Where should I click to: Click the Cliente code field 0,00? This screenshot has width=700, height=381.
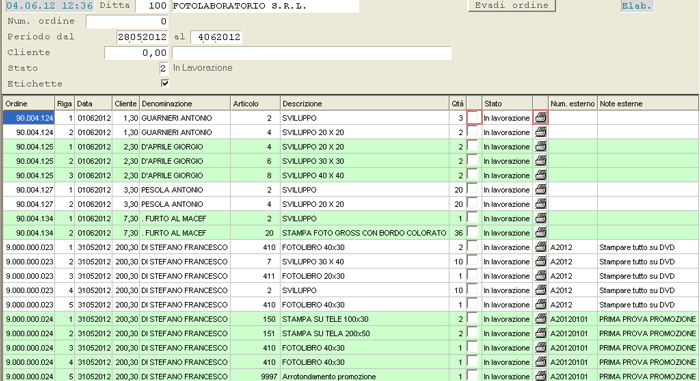click(x=136, y=53)
